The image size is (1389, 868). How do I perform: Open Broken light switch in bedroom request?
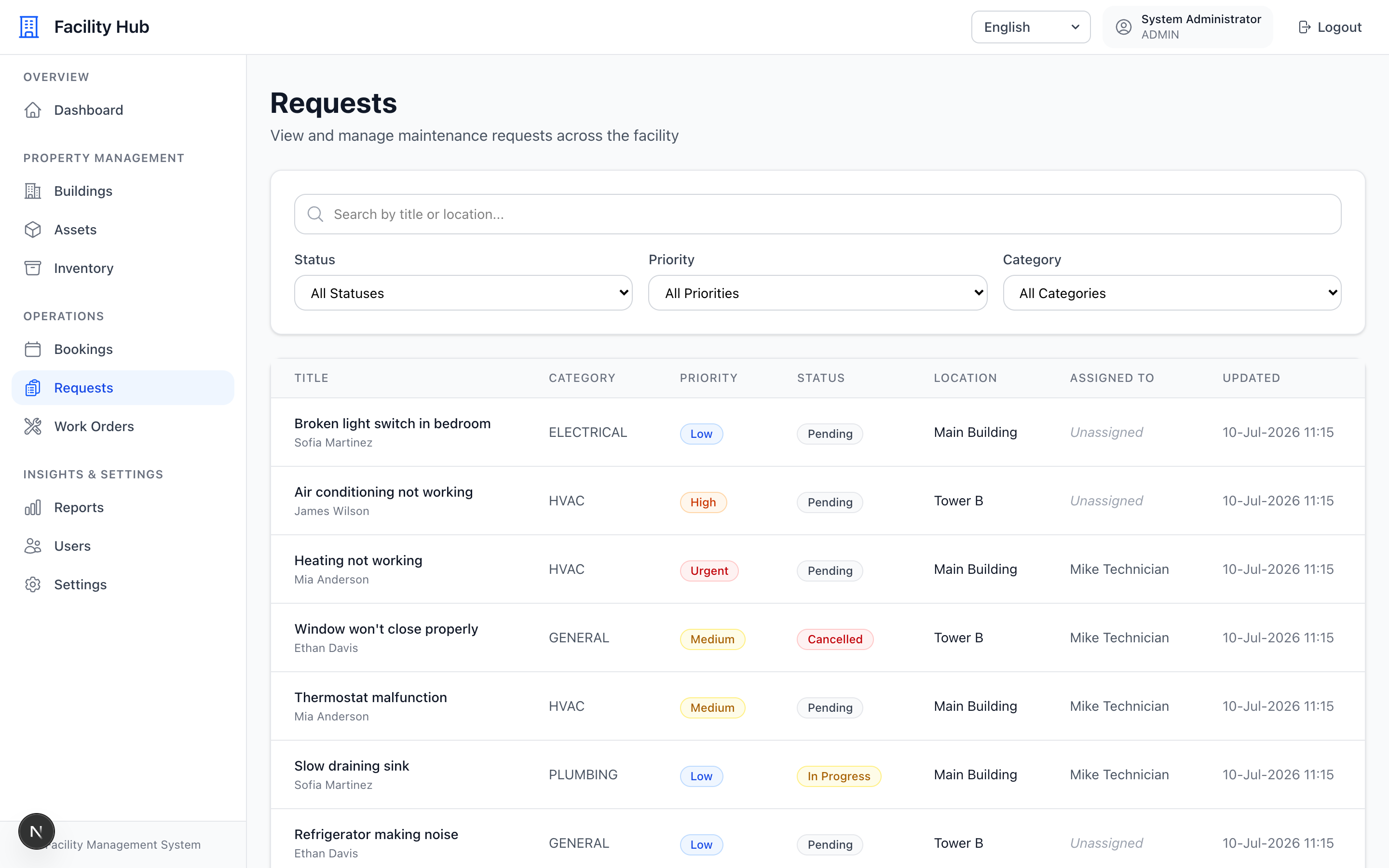click(x=393, y=423)
